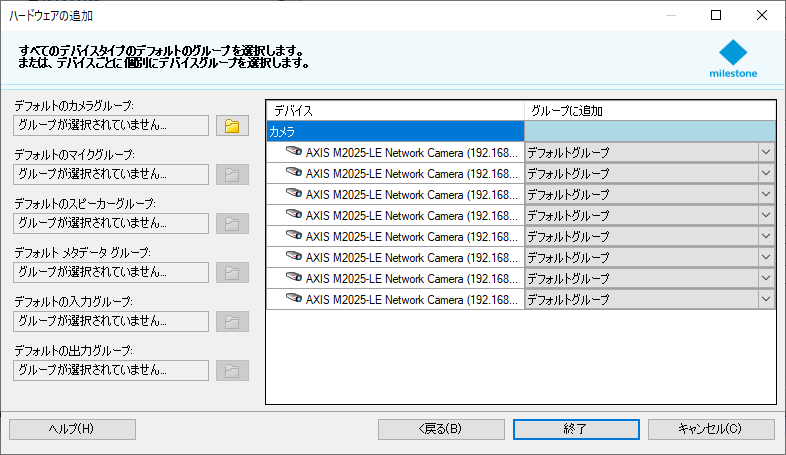Click the label デフォルトのカメラグループ:
The height and width of the screenshot is (455, 786).
[x=74, y=106]
